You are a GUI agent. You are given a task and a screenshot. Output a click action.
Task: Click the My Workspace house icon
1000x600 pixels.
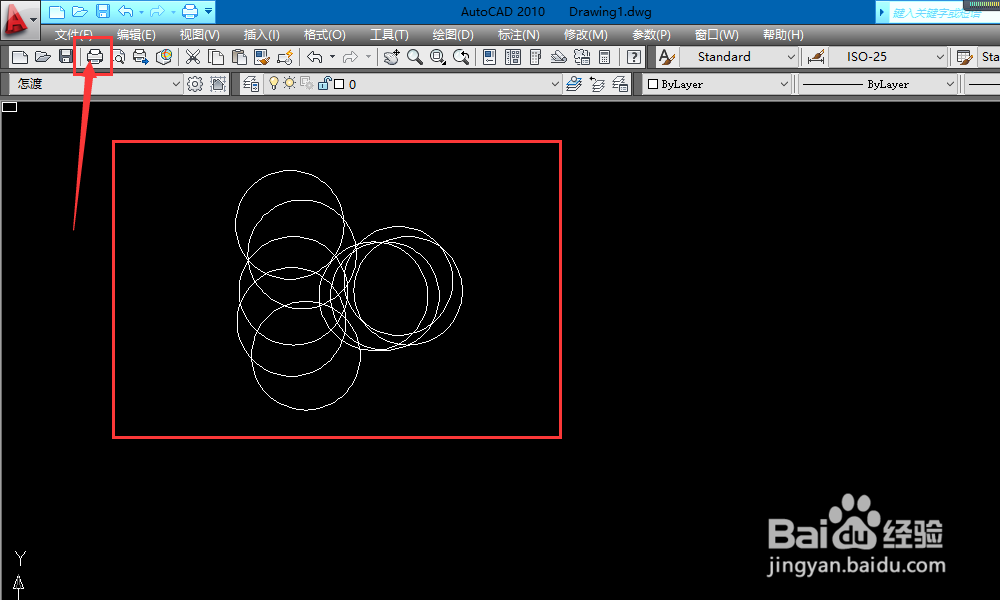(x=218, y=84)
